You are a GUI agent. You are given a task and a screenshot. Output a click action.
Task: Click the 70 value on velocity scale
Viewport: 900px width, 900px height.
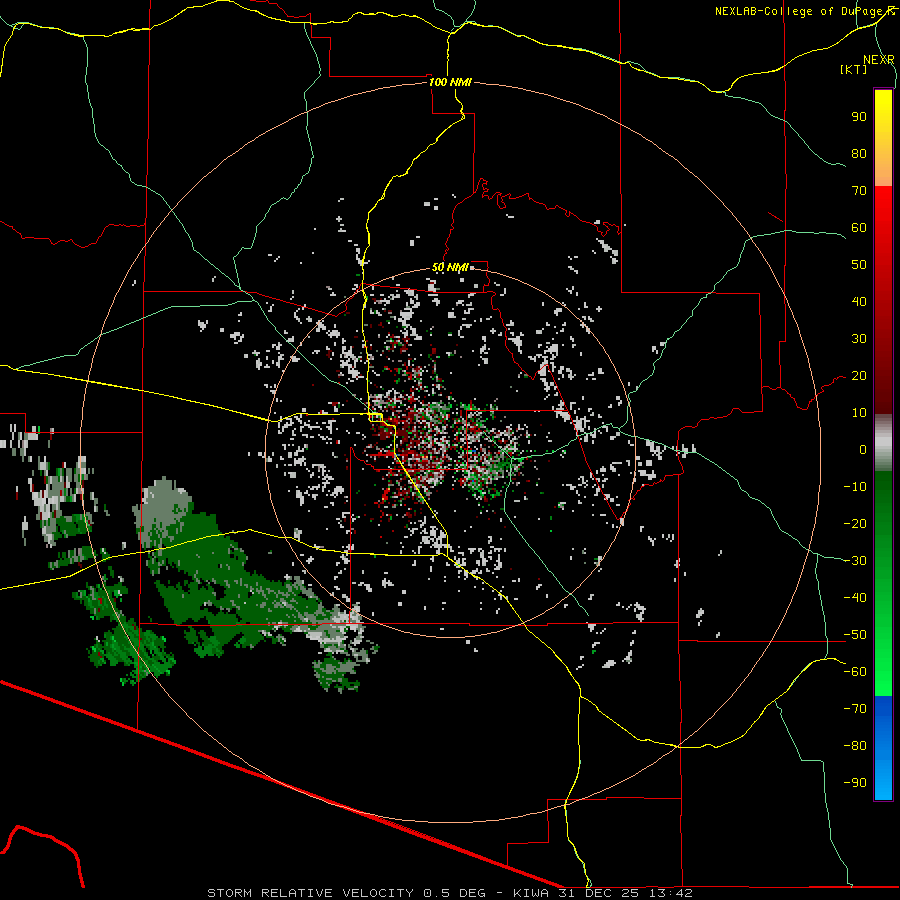pyautogui.click(x=859, y=191)
